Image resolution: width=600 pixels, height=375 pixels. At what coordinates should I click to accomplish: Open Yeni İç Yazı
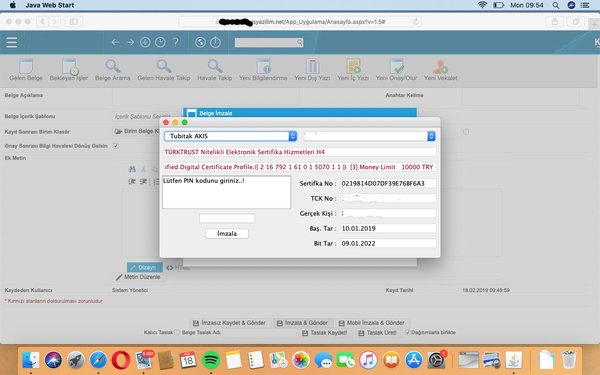click(x=353, y=70)
